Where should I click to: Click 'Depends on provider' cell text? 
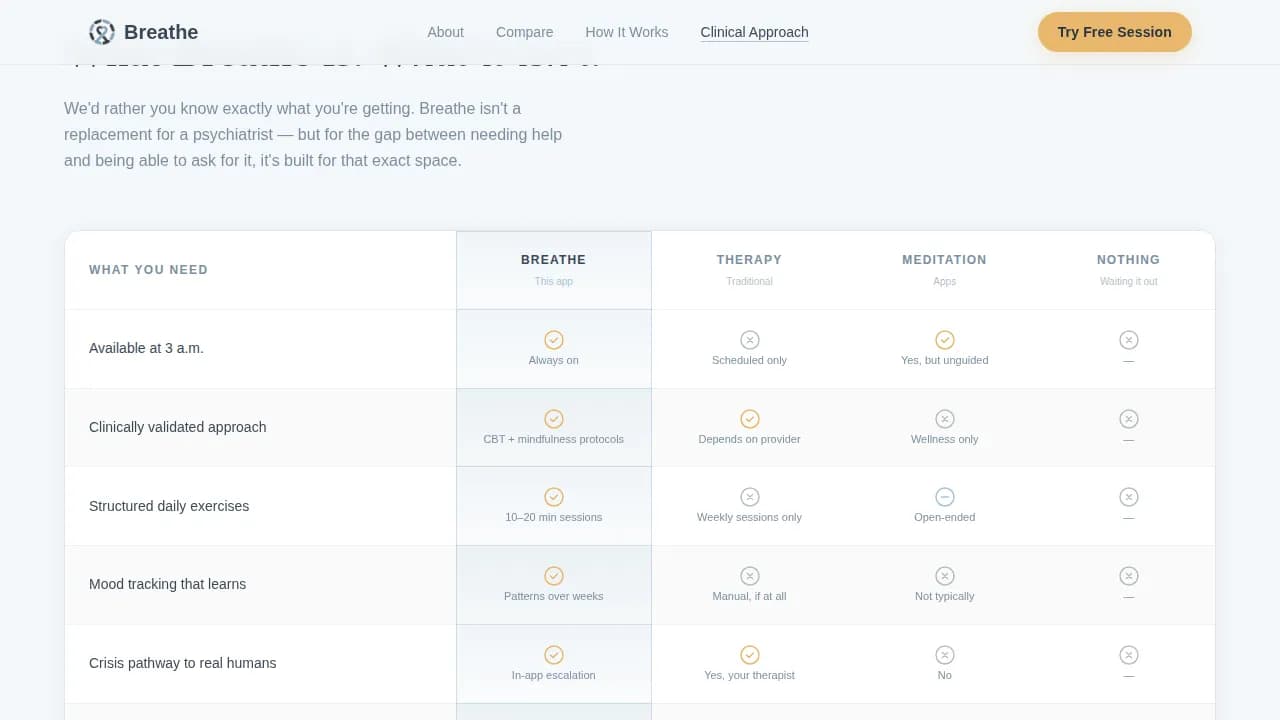click(x=750, y=439)
